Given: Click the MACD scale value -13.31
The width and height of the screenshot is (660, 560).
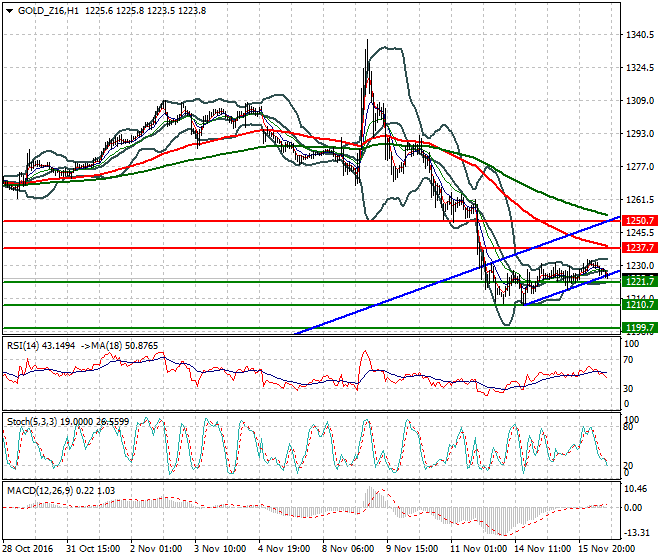Looking at the screenshot, I should pyautogui.click(x=636, y=533).
